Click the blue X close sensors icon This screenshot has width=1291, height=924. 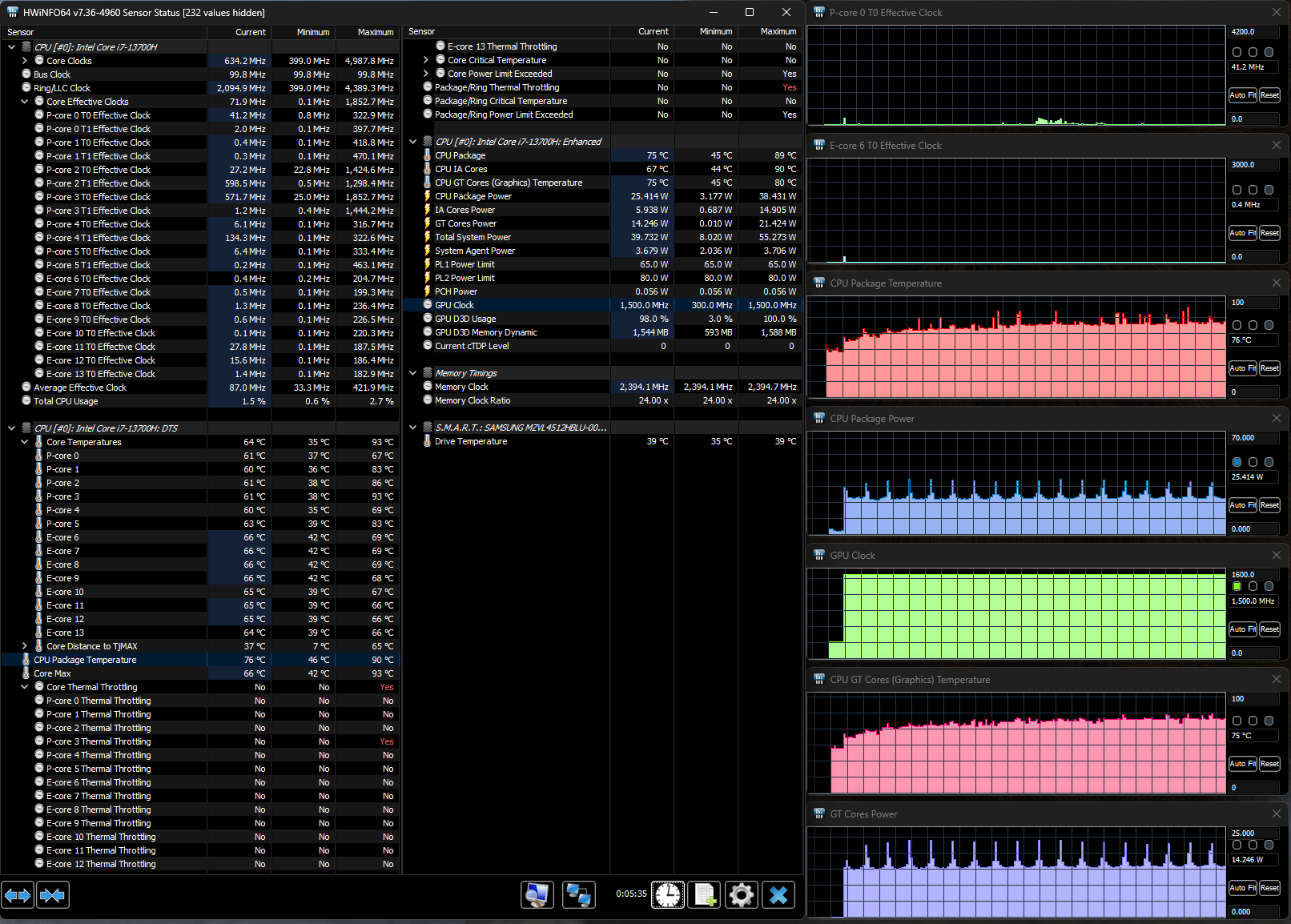click(778, 894)
